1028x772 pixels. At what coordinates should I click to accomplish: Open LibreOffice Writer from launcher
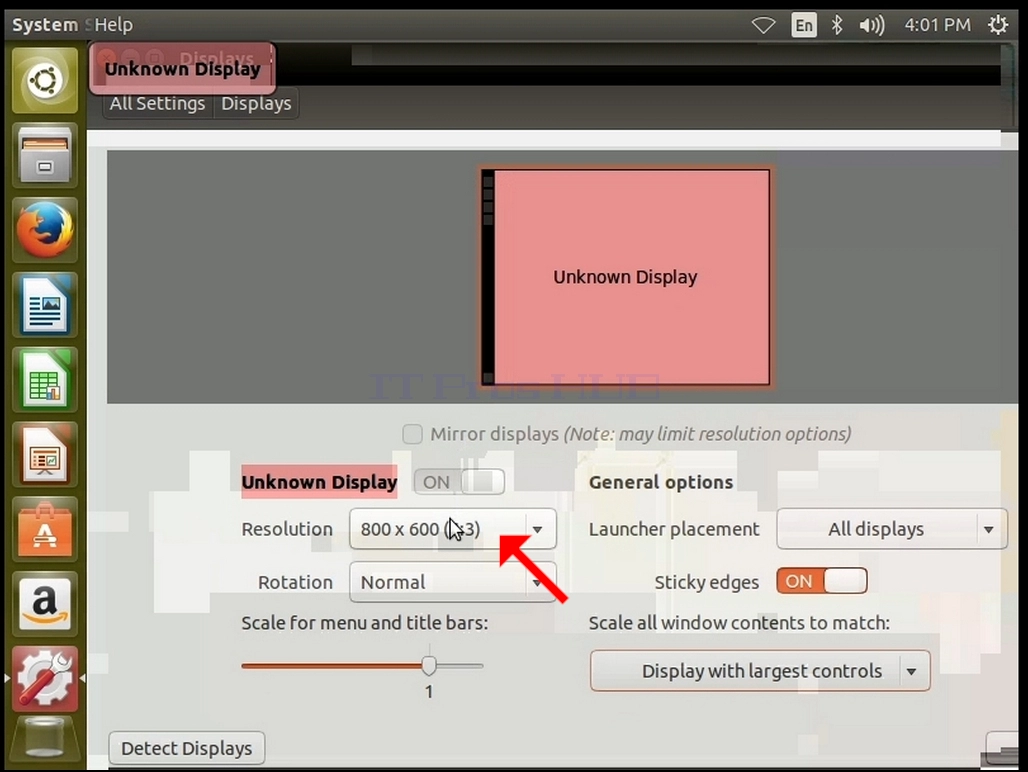click(45, 305)
